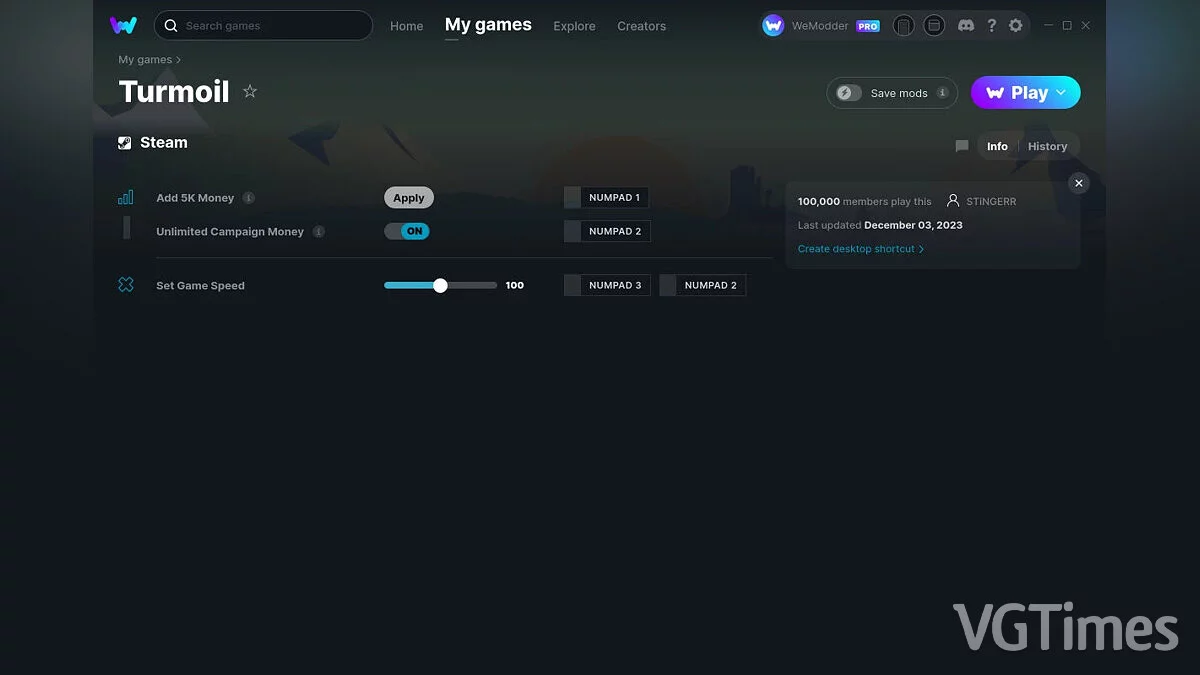
Task: Click the Search games field
Action: click(263, 25)
